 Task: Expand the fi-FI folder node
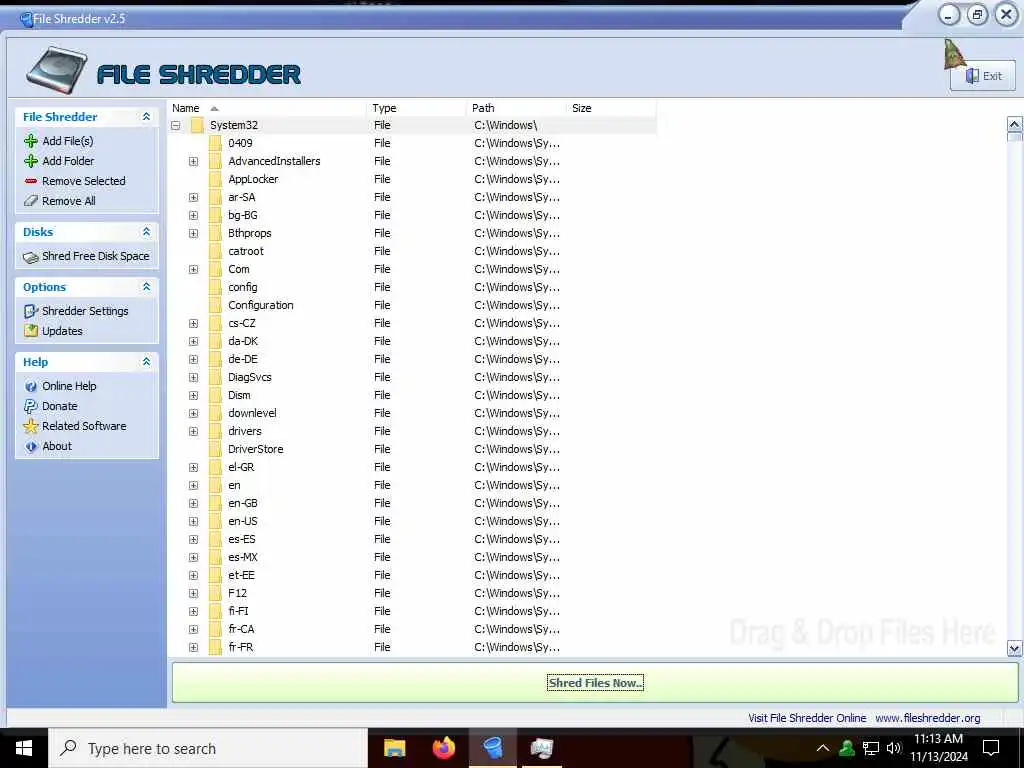193,612
